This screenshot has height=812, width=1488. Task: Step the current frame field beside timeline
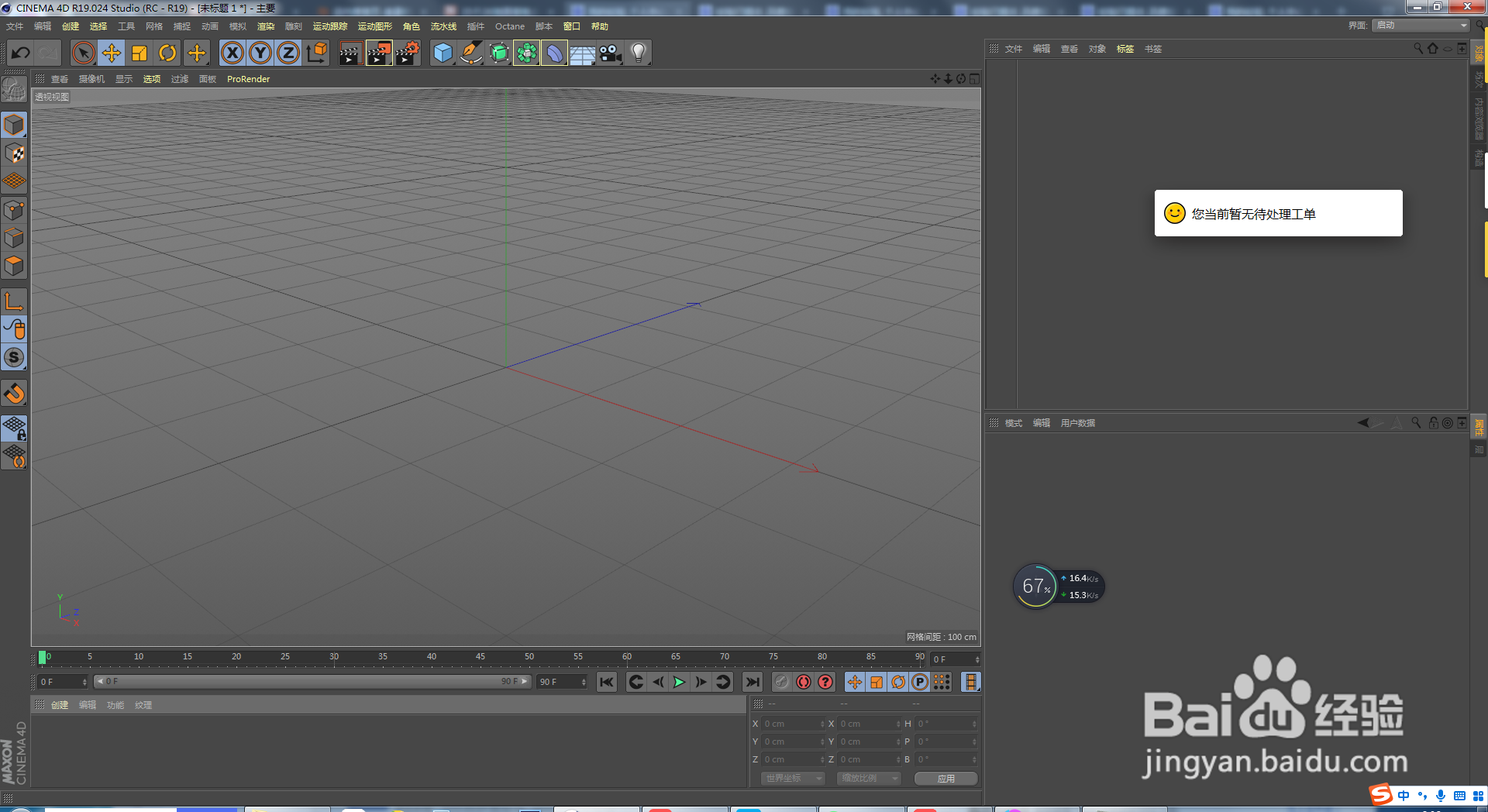coord(977,659)
